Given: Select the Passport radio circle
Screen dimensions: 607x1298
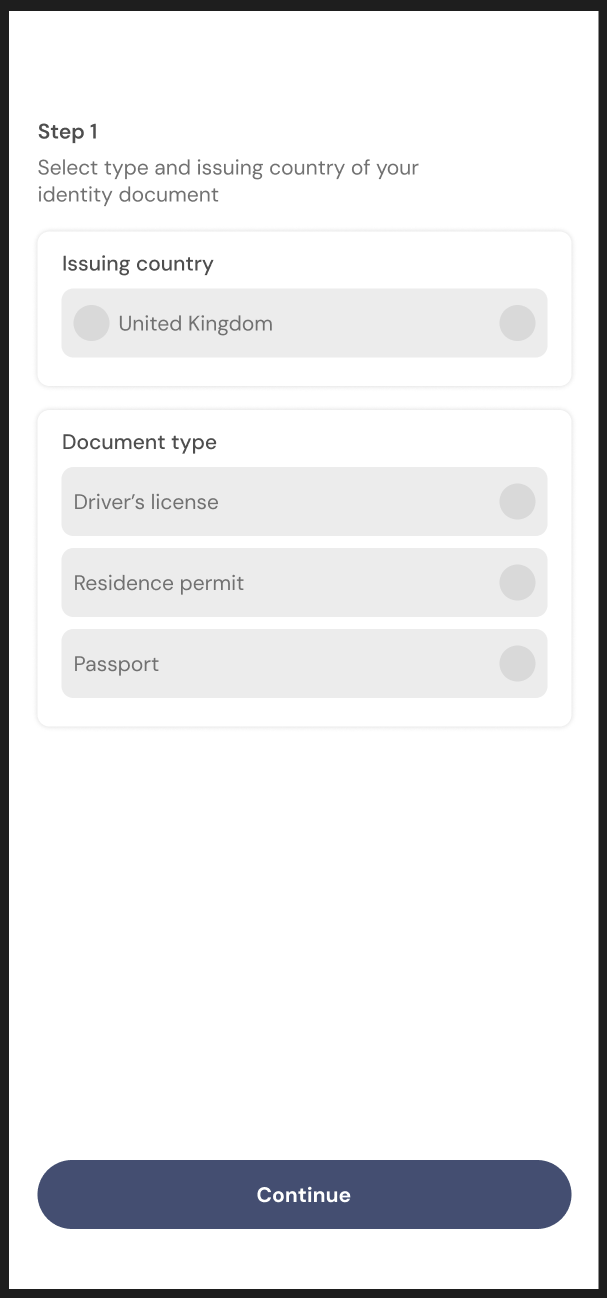Looking at the screenshot, I should click(x=517, y=664).
